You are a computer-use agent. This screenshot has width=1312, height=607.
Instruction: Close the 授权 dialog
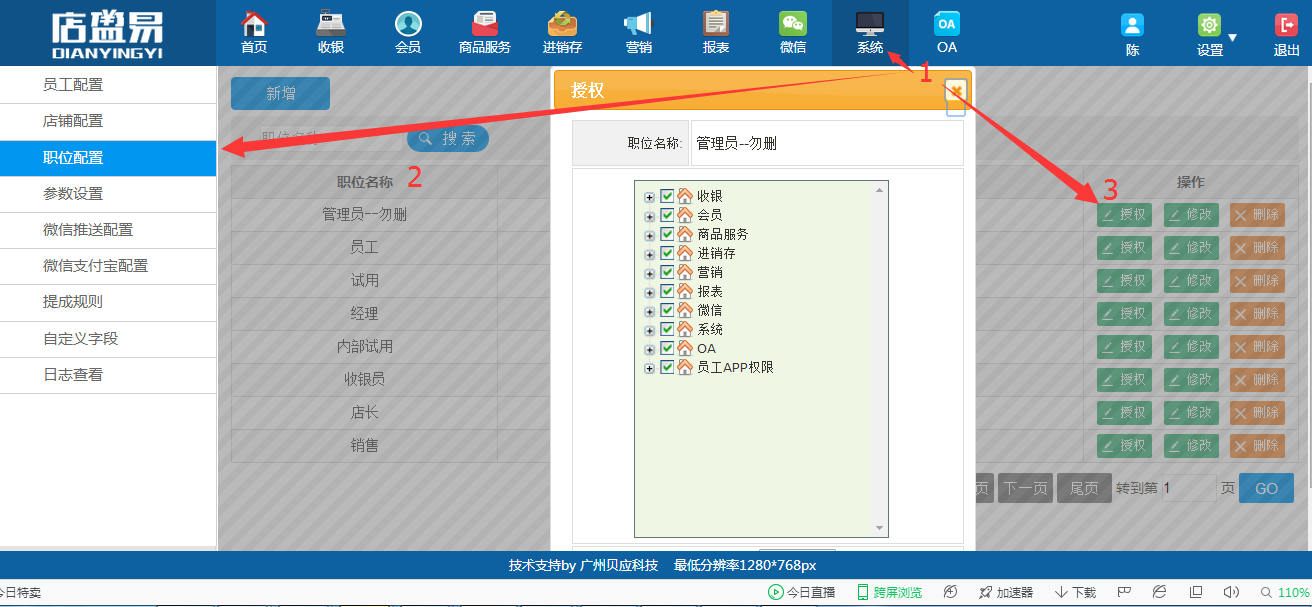tap(956, 92)
